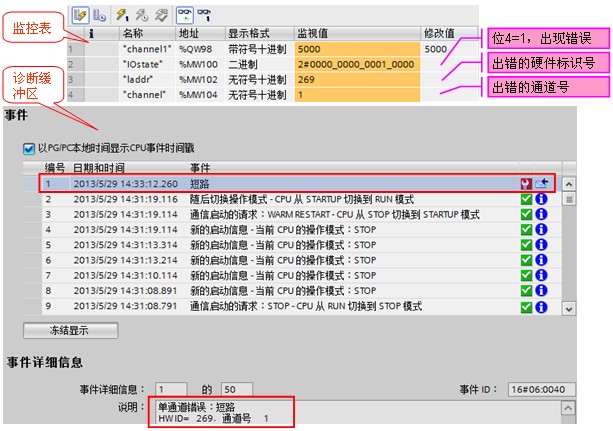Click green check on WARM RESTART event

526,214
